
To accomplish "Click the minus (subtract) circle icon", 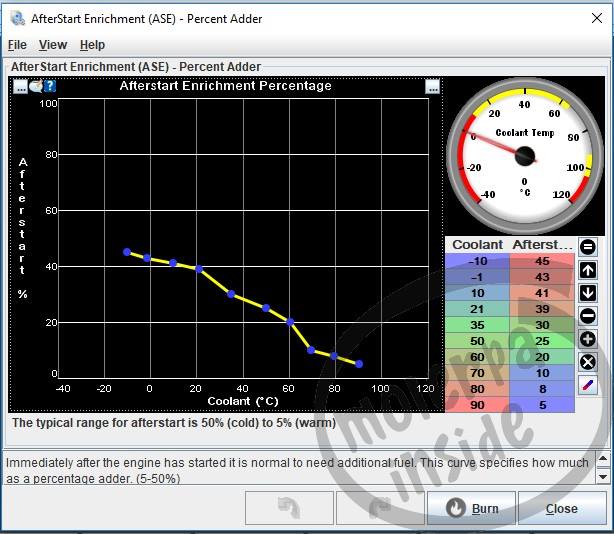I will point(587,316).
